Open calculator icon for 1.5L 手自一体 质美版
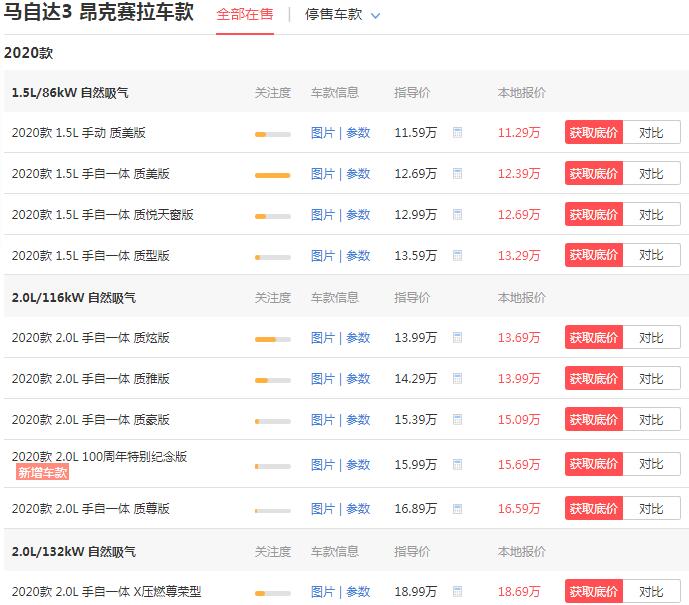The width and height of the screenshot is (689, 605). 457,174
